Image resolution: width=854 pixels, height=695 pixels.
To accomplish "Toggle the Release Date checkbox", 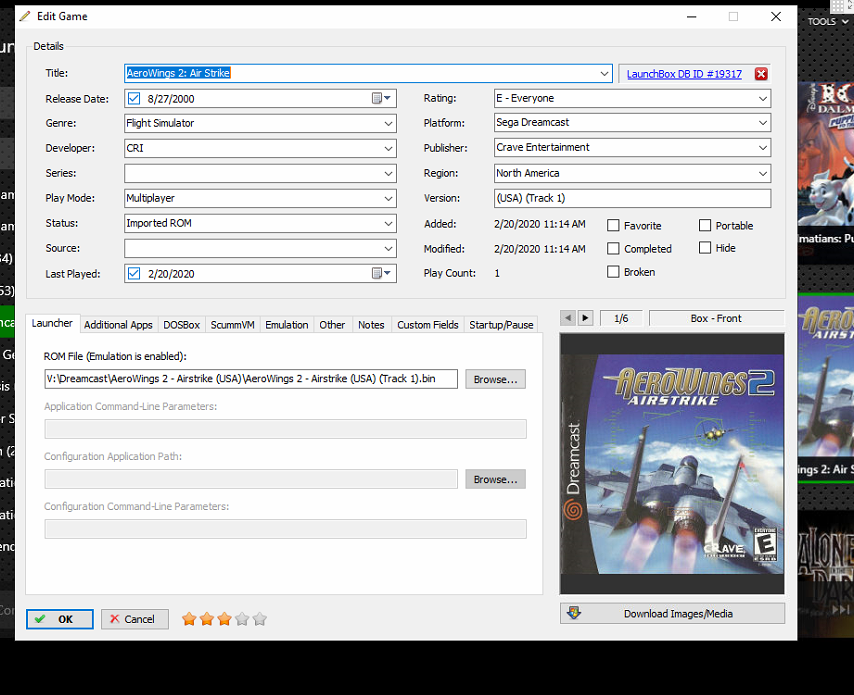I will 133,99.
